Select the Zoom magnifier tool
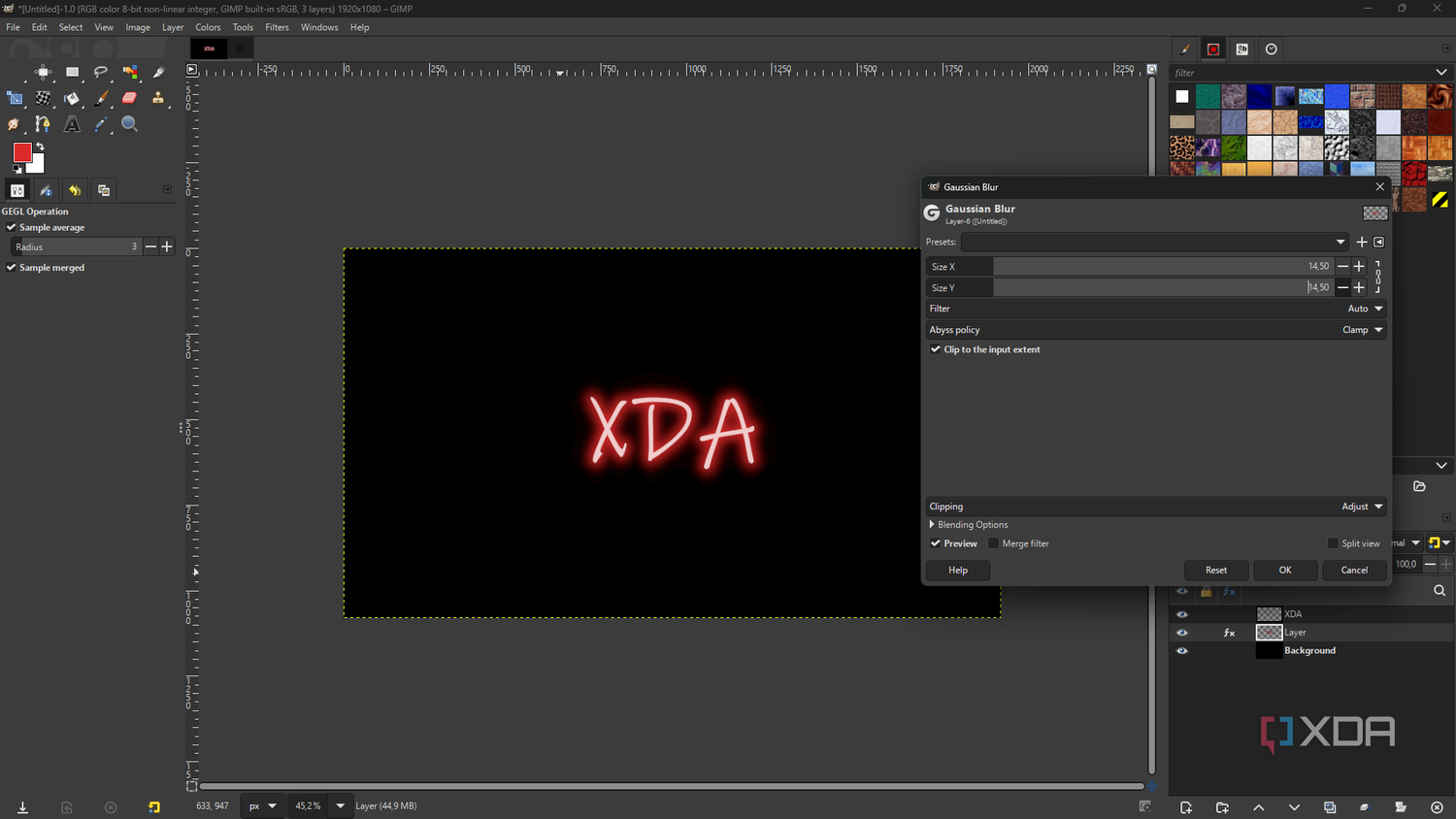 click(x=129, y=124)
